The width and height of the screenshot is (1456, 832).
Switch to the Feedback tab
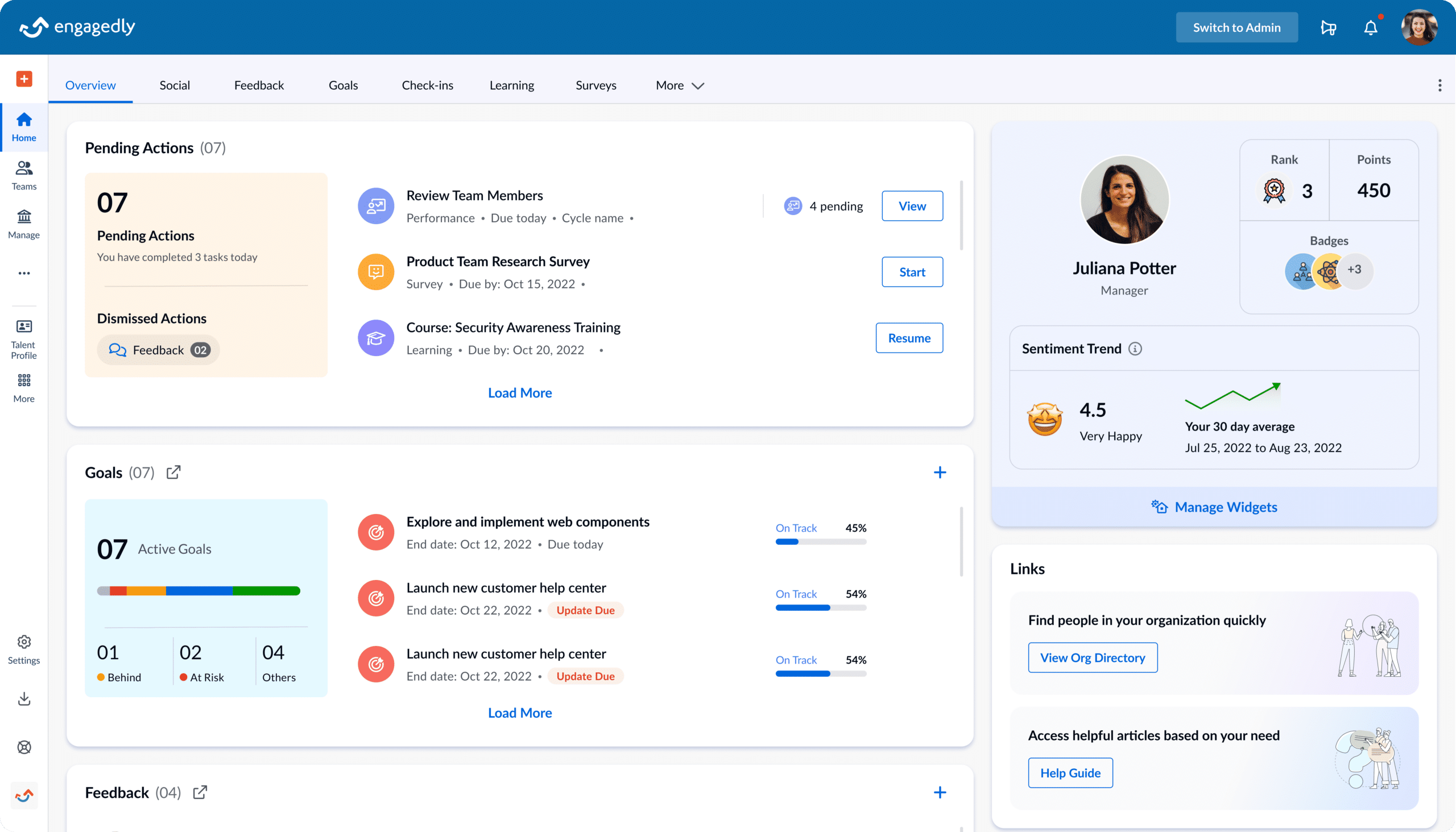(x=259, y=85)
